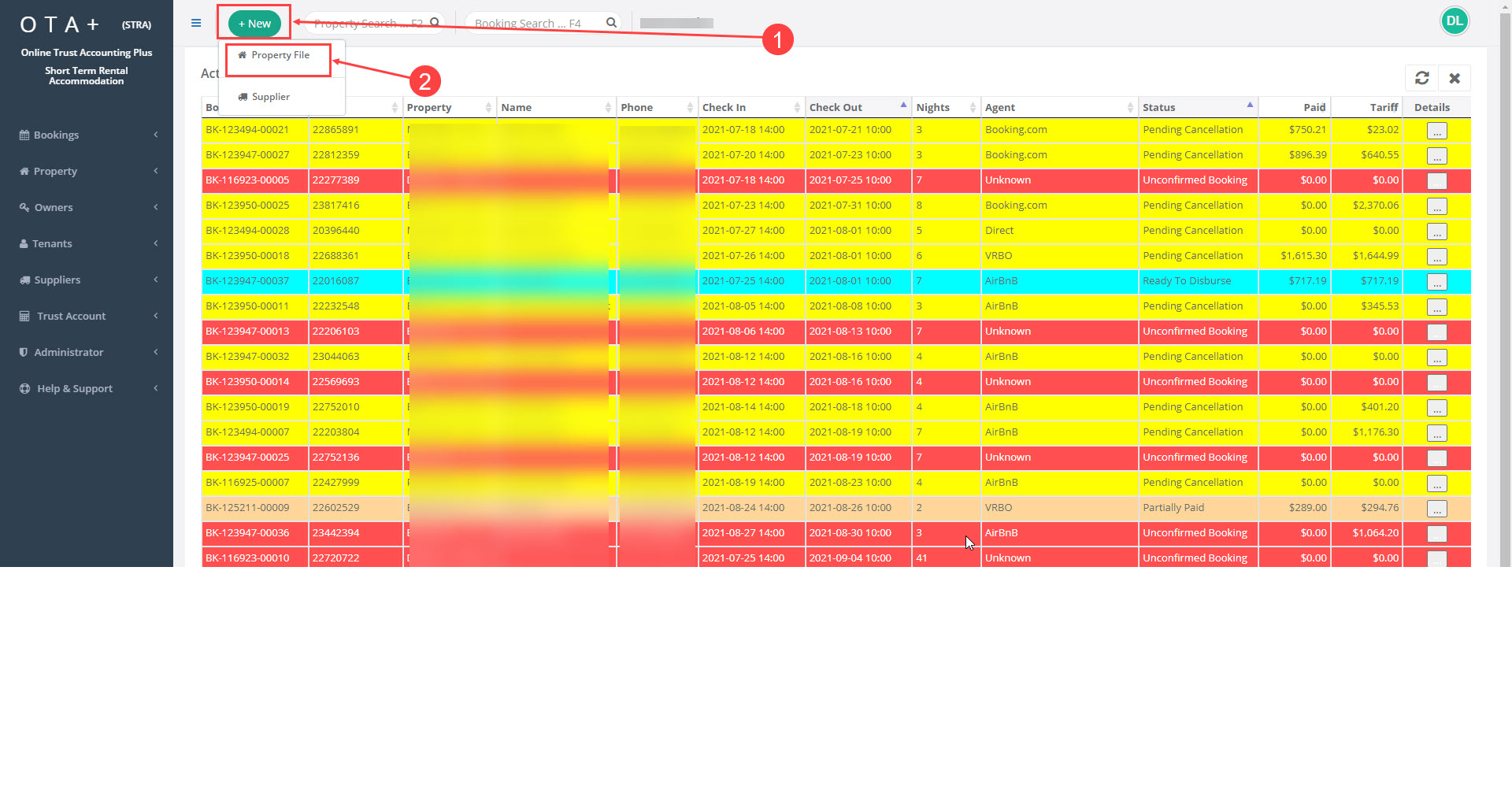Expand the Property sidebar menu
Viewport: 1512px width, 793px height.
point(87,171)
